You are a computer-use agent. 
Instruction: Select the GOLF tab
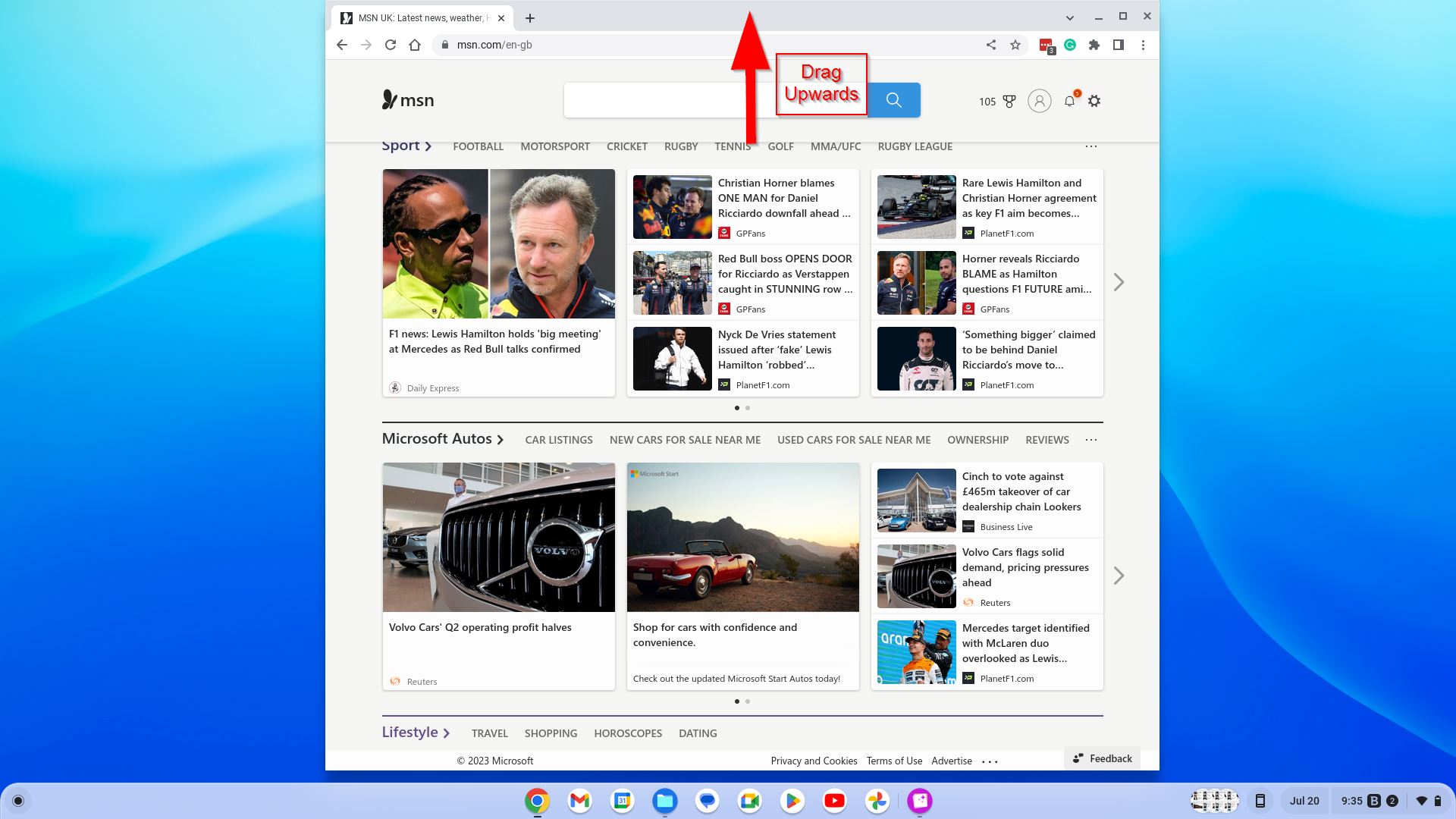click(x=781, y=146)
